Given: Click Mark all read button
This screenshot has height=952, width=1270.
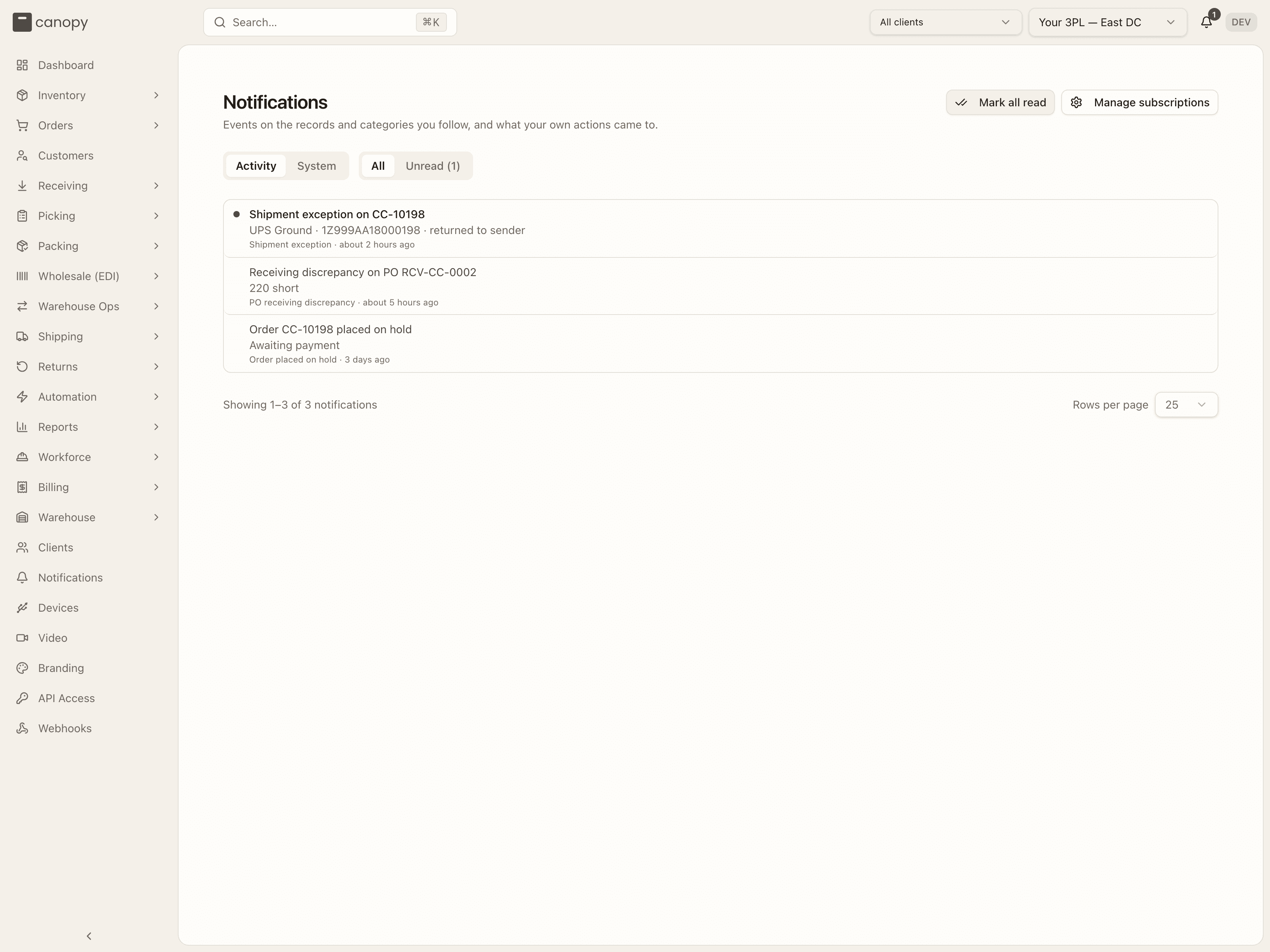Looking at the screenshot, I should 1000,102.
